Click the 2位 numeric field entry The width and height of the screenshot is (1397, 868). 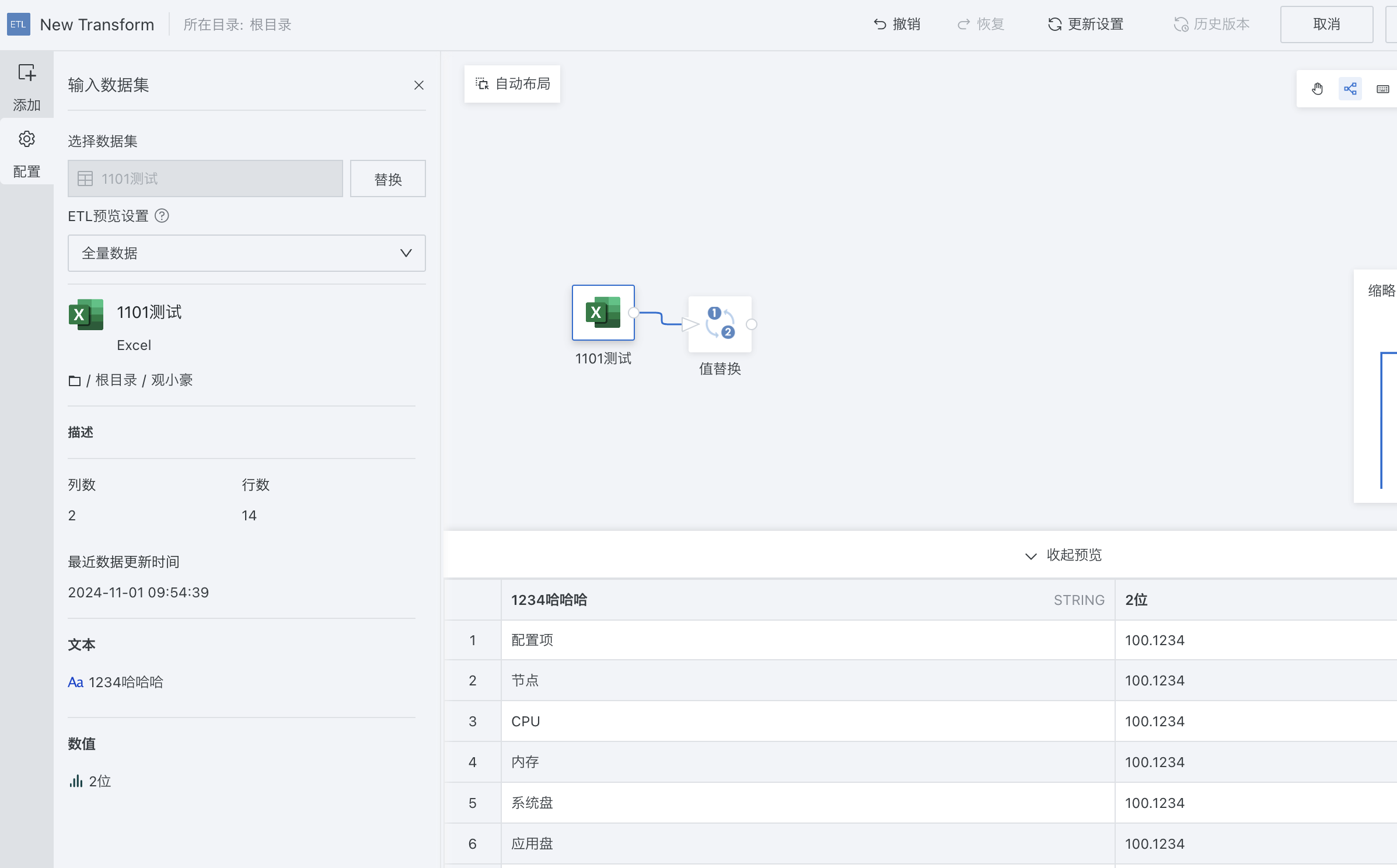90,781
